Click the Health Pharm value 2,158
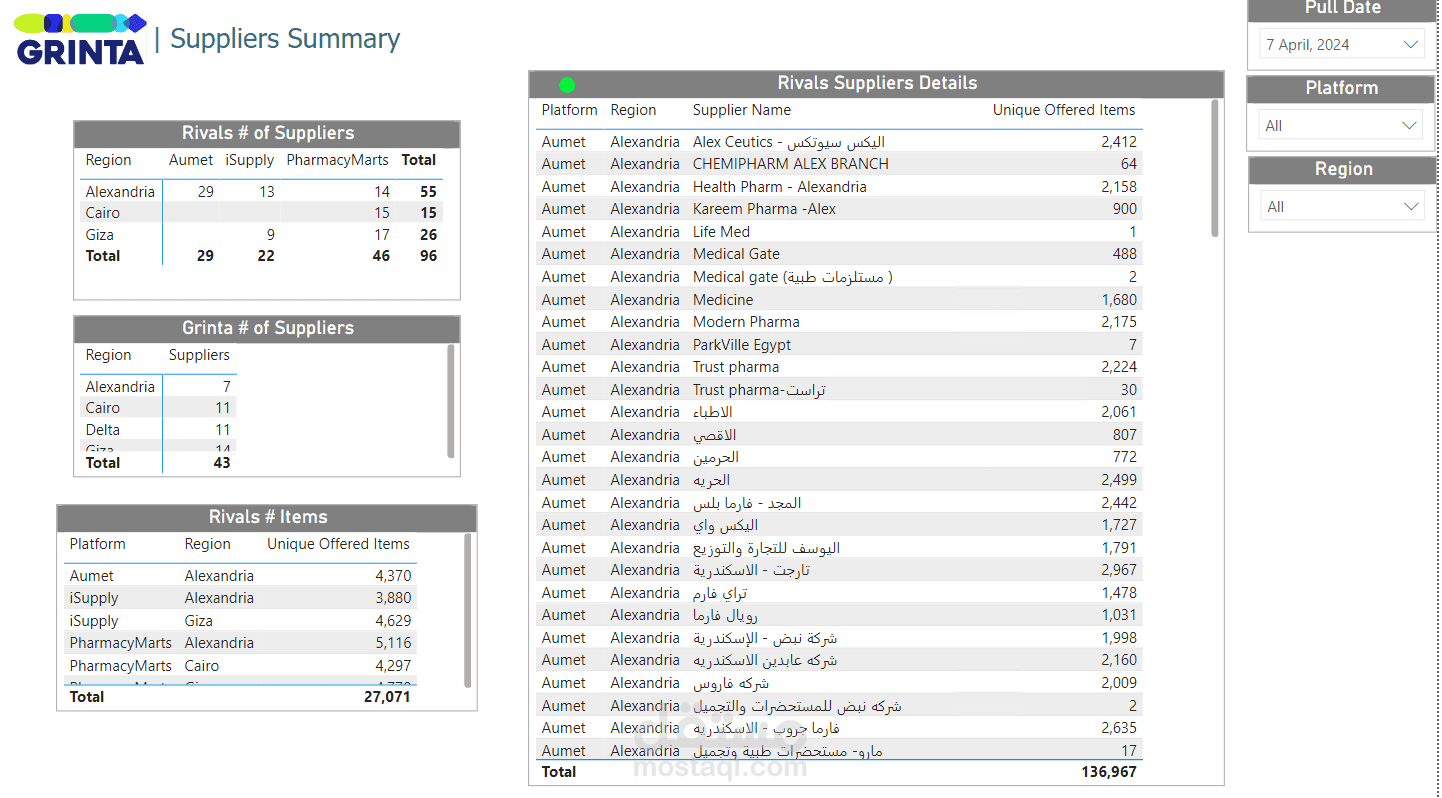This screenshot has height=798, width=1442. (x=1119, y=186)
